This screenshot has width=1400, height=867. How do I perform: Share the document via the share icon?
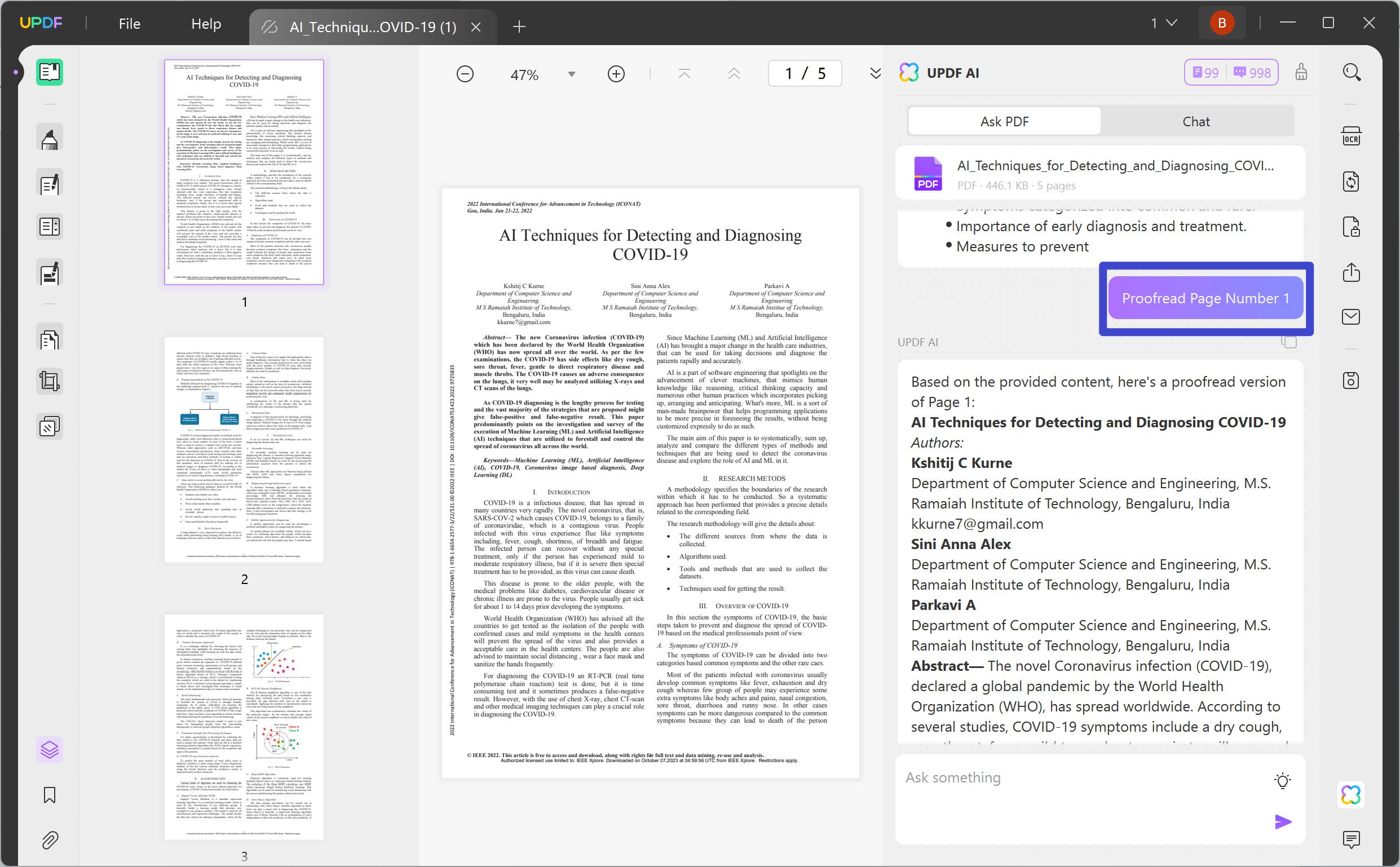[1352, 272]
